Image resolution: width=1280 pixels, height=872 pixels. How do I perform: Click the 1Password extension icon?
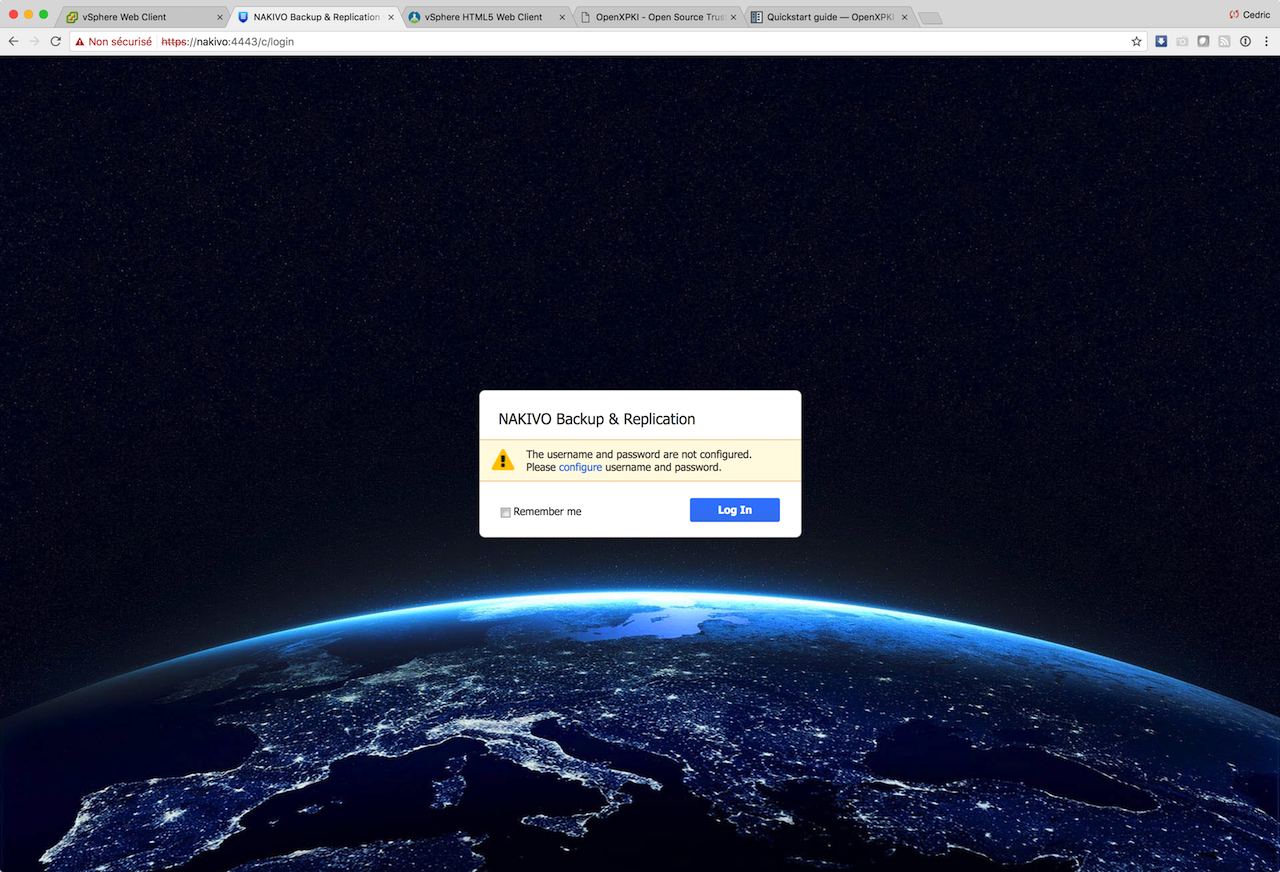tap(1245, 42)
